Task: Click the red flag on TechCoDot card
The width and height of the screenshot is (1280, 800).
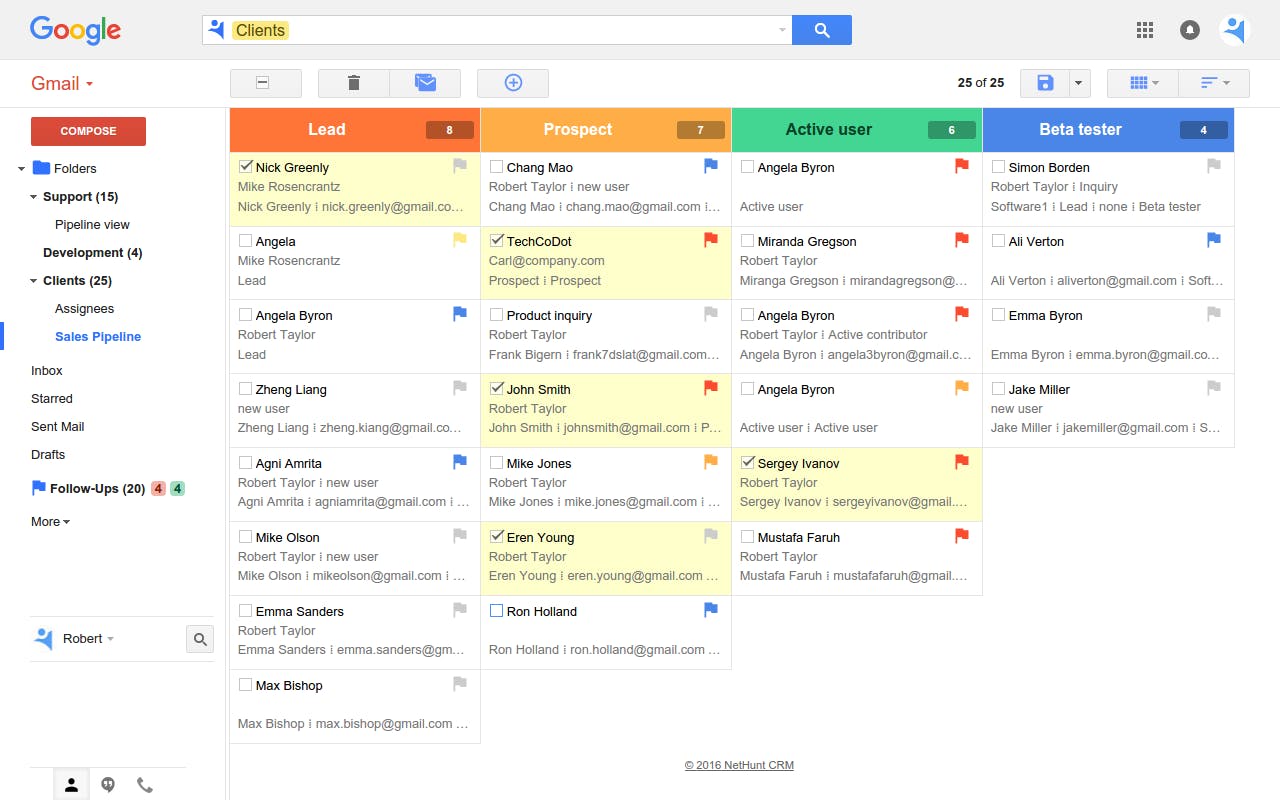Action: pos(711,240)
